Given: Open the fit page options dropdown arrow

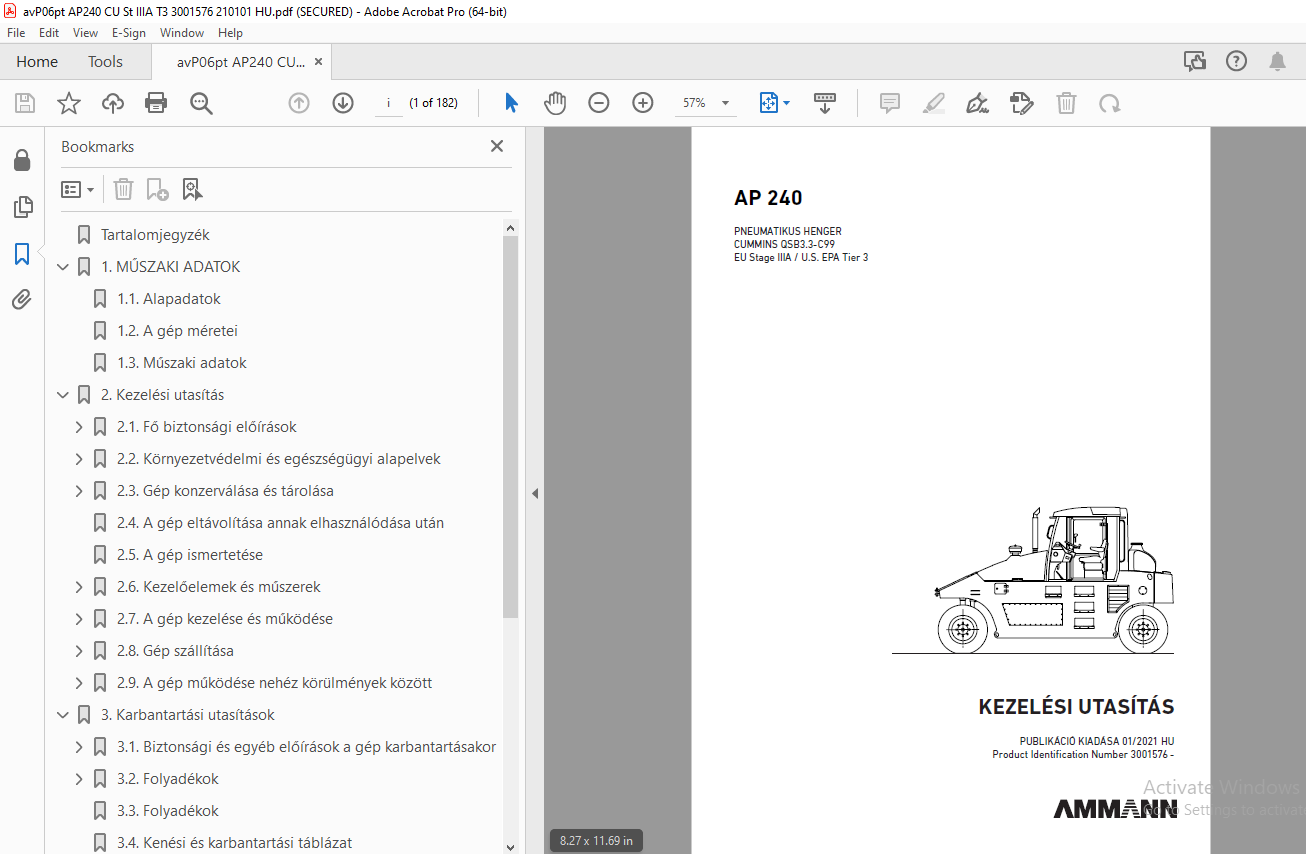Looking at the screenshot, I should coord(787,103).
